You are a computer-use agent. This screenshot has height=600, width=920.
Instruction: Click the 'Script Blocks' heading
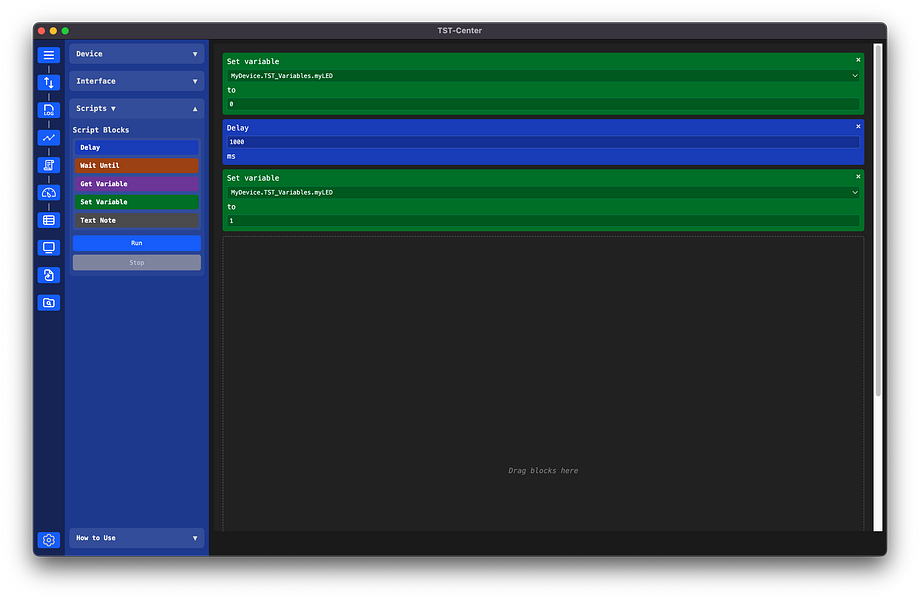point(101,130)
